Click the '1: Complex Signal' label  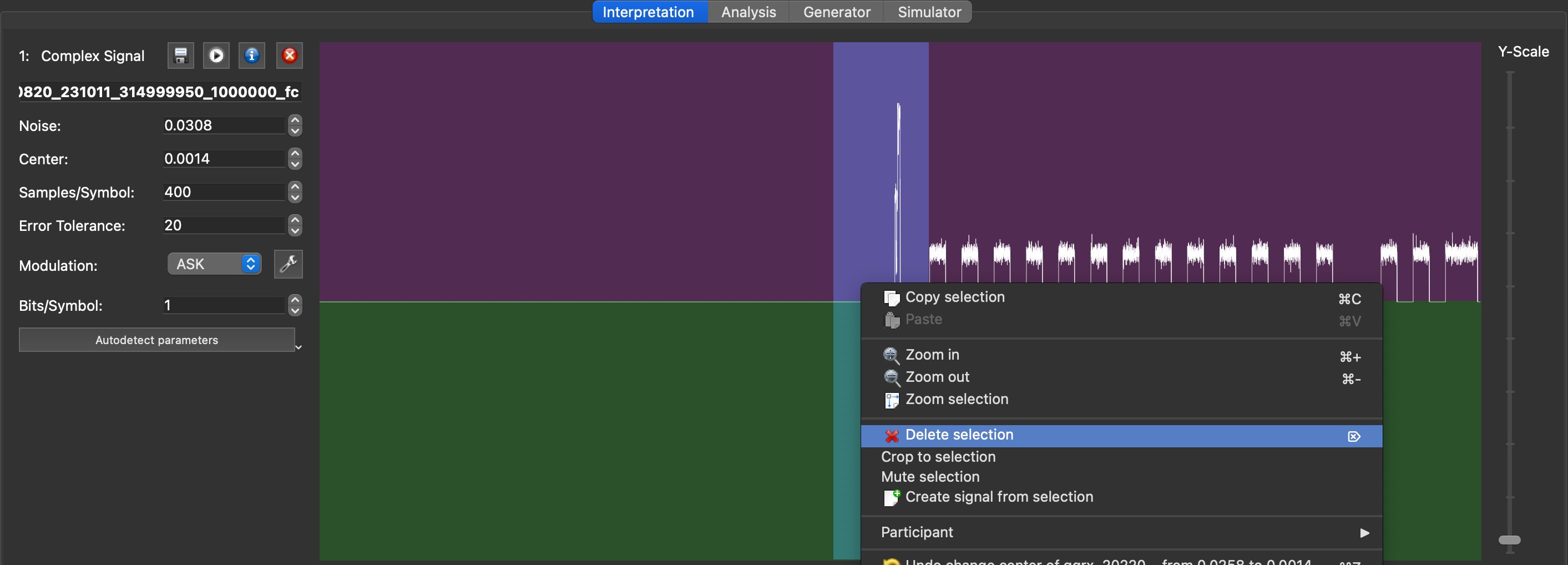(x=82, y=56)
